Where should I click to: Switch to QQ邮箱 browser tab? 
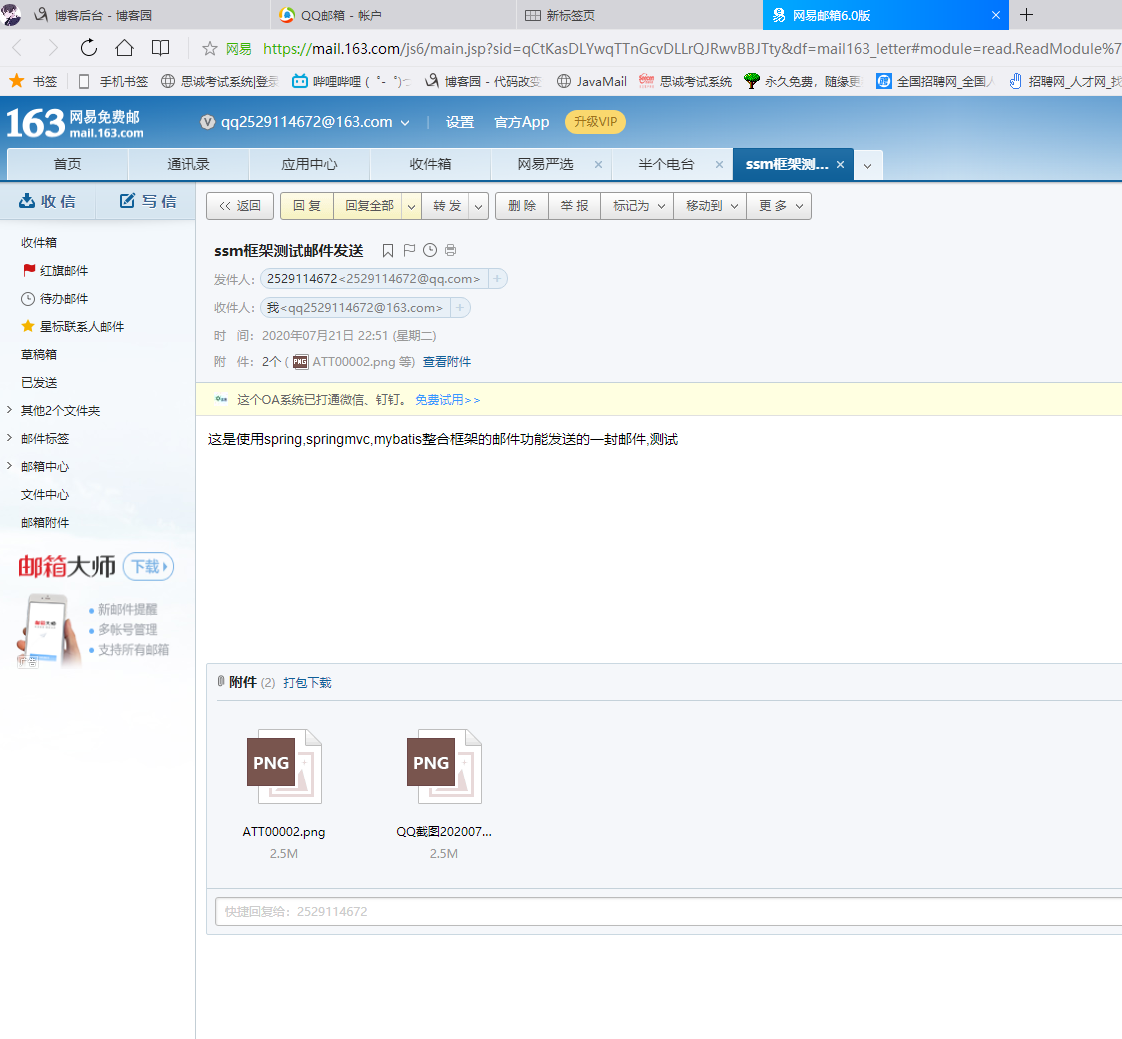[394, 15]
